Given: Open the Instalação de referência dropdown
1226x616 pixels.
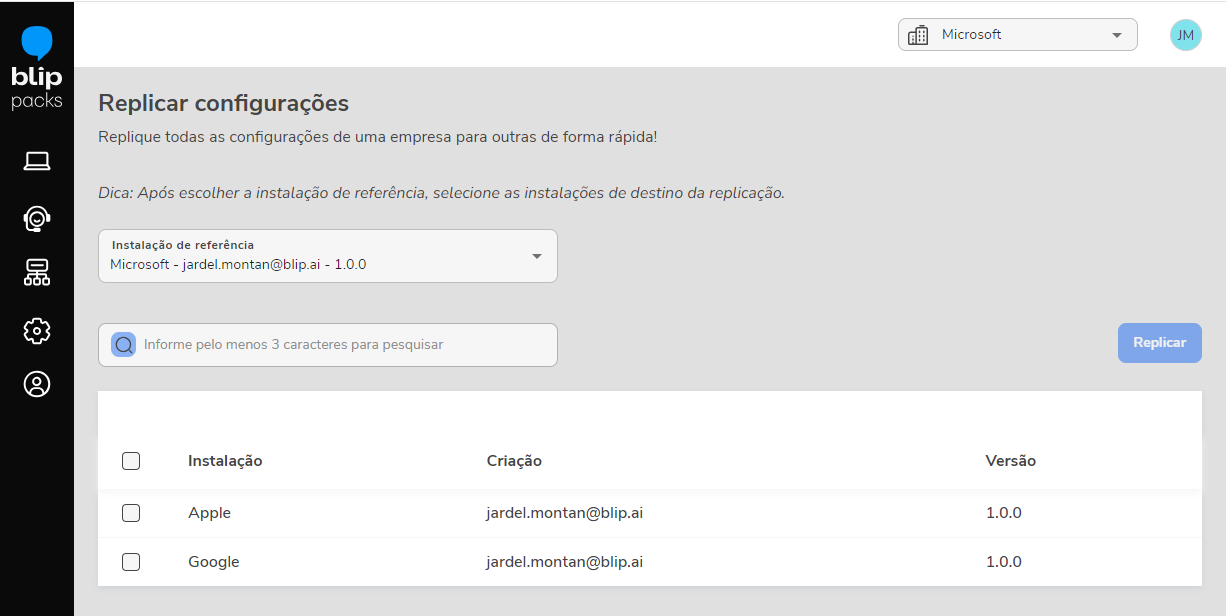Looking at the screenshot, I should coord(328,256).
